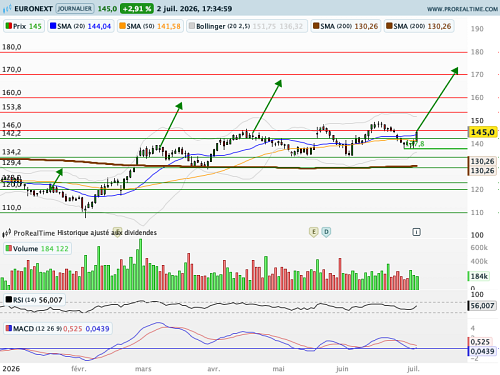Click the earnings E marker on chart
Viewport: 500px width, 375px height.
313,232
